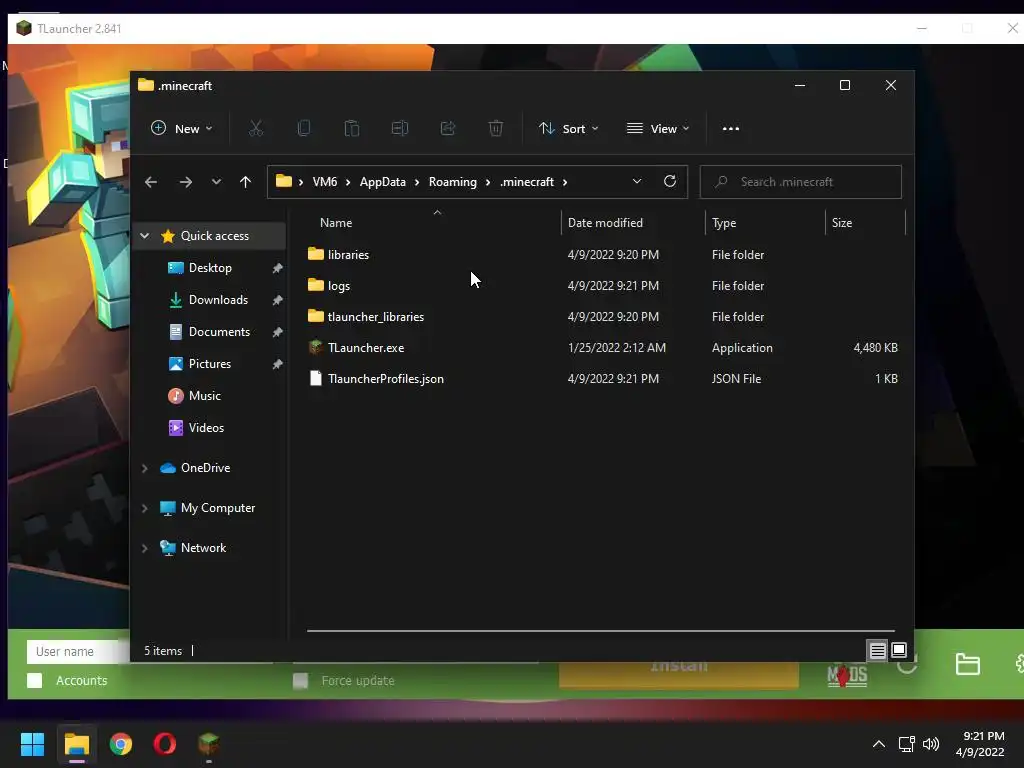The width and height of the screenshot is (1024, 768).
Task: Open the Sort dropdown menu
Action: 568,129
